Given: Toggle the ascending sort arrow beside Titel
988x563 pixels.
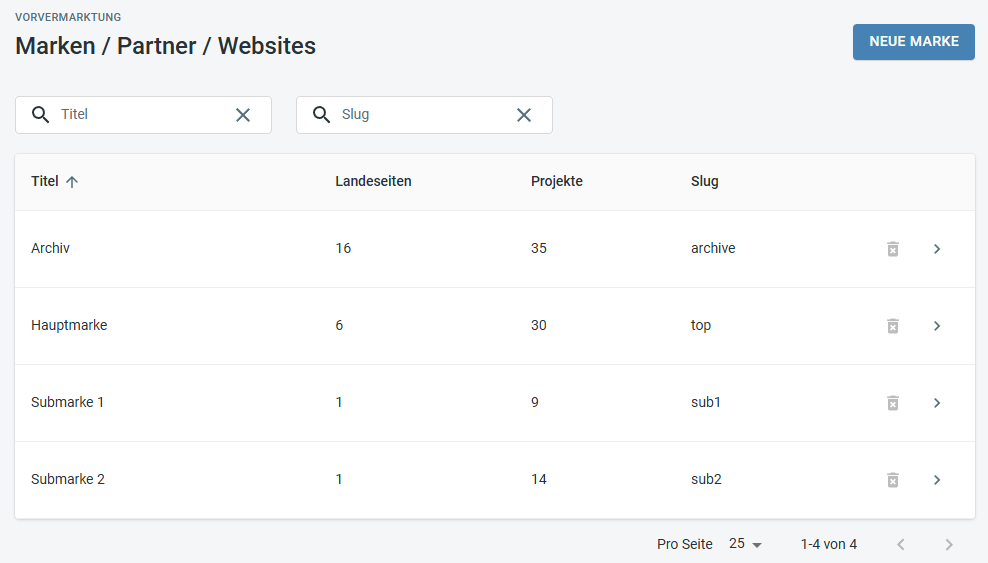Looking at the screenshot, I should coord(72,182).
